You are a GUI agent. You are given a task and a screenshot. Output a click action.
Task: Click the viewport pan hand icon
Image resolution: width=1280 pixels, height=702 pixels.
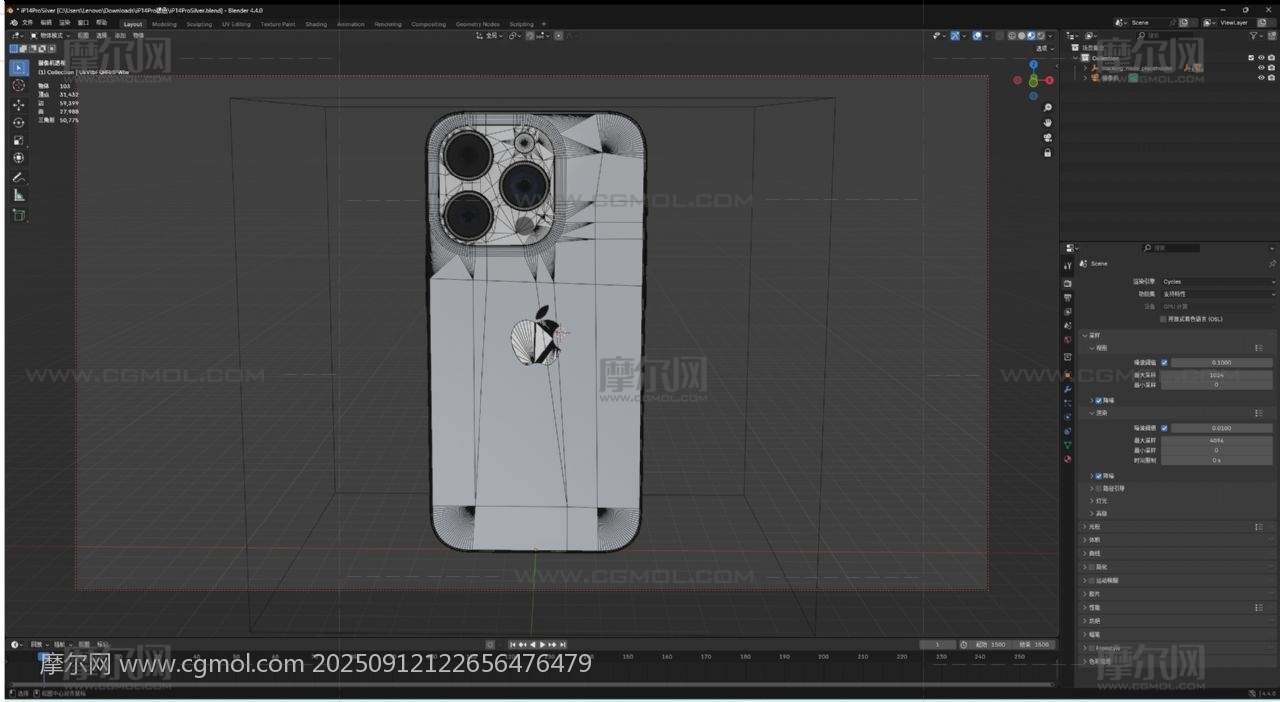point(1047,122)
